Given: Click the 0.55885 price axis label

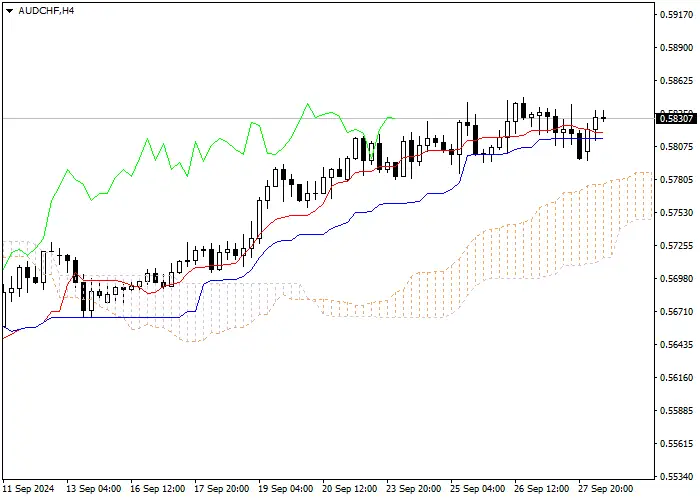Looking at the screenshot, I should [x=677, y=410].
